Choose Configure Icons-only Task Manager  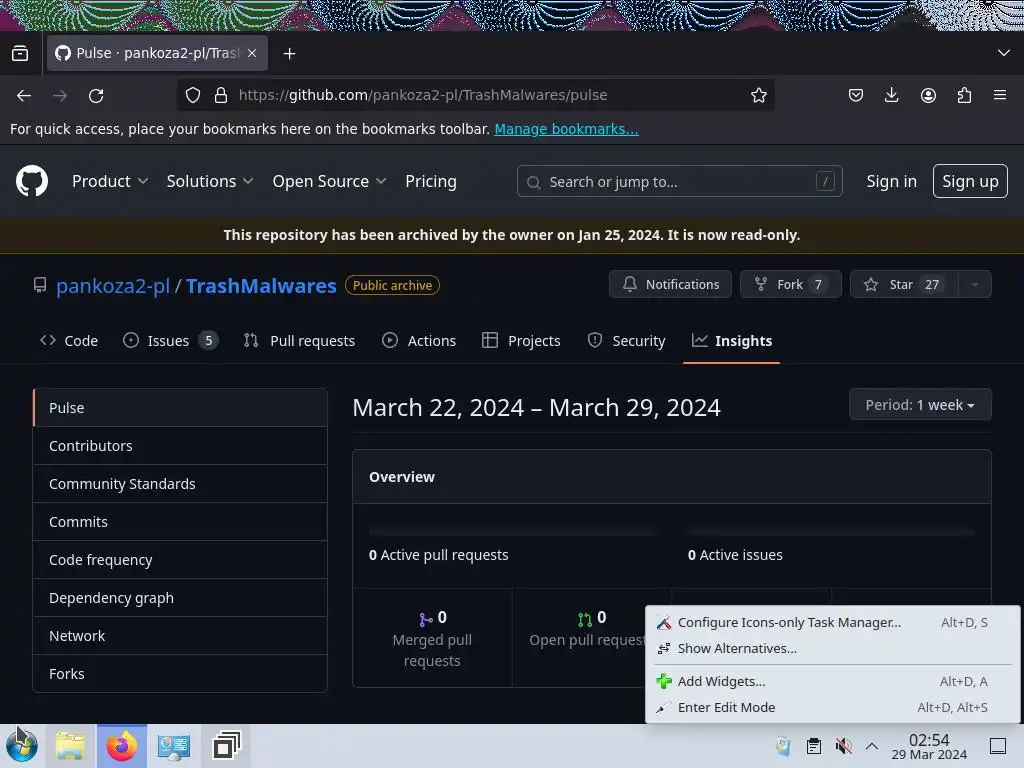click(833, 622)
